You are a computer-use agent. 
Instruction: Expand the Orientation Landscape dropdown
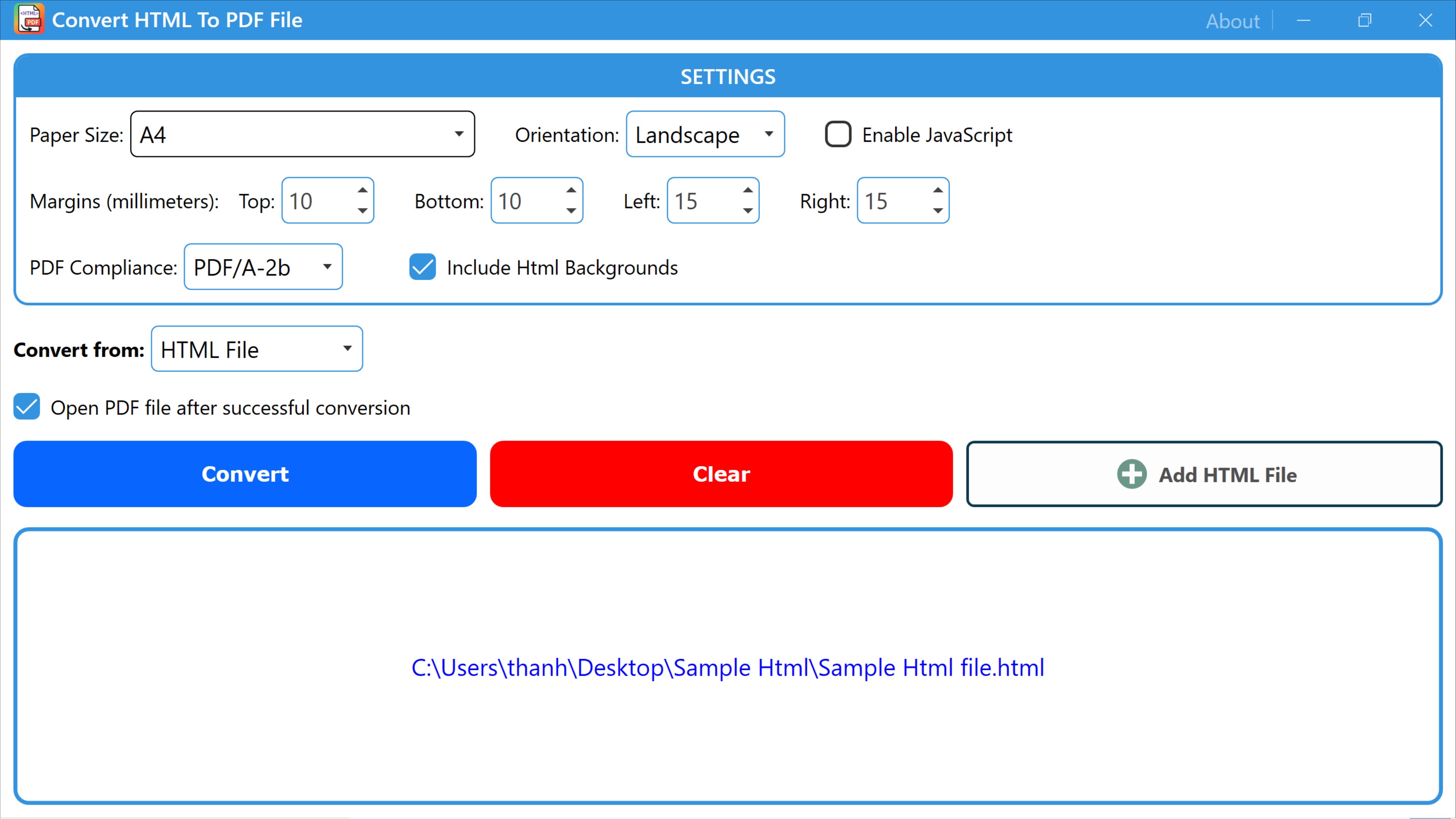point(705,134)
